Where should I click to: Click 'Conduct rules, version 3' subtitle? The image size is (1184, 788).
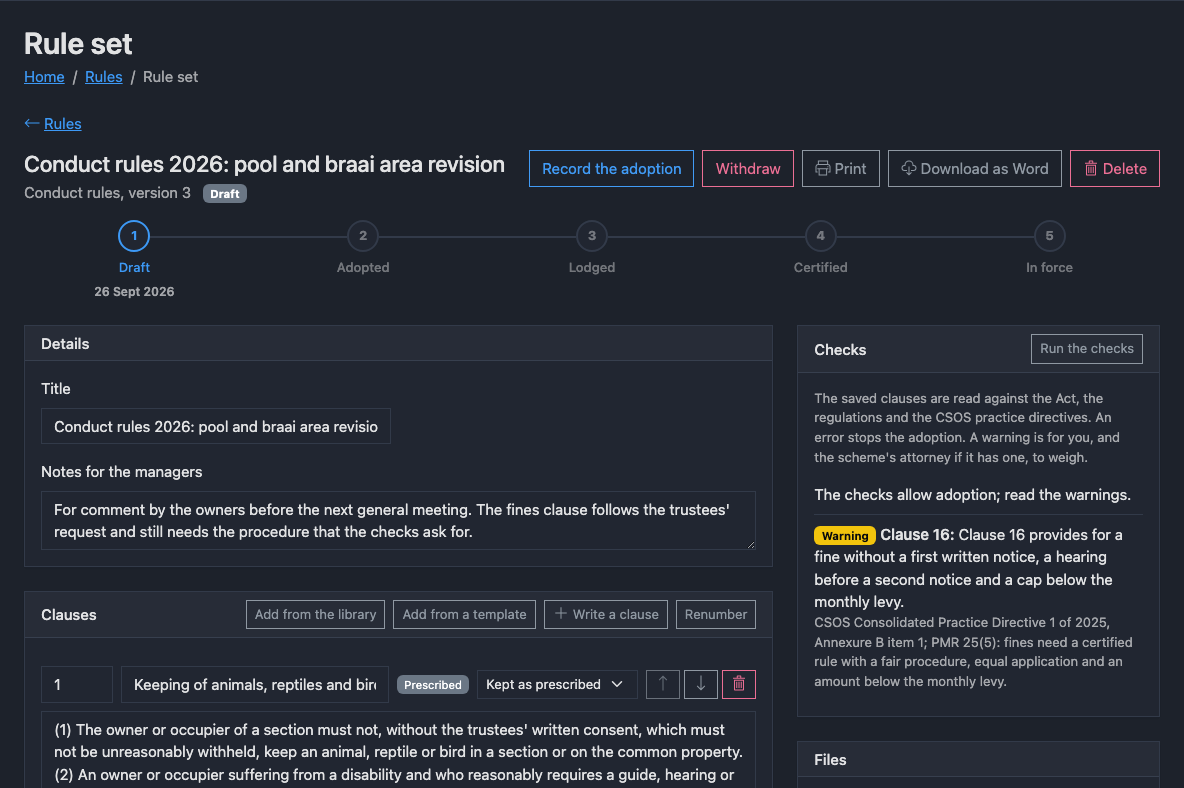tap(107, 193)
